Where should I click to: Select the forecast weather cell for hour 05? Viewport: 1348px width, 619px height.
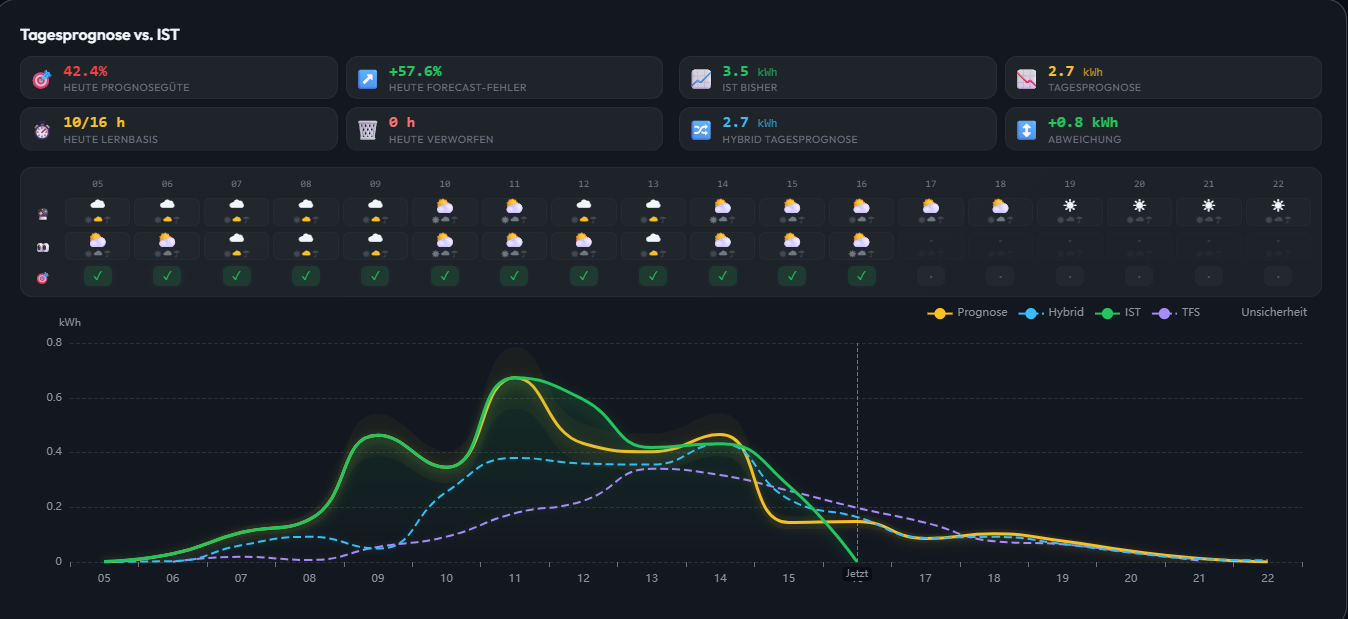(x=97, y=211)
